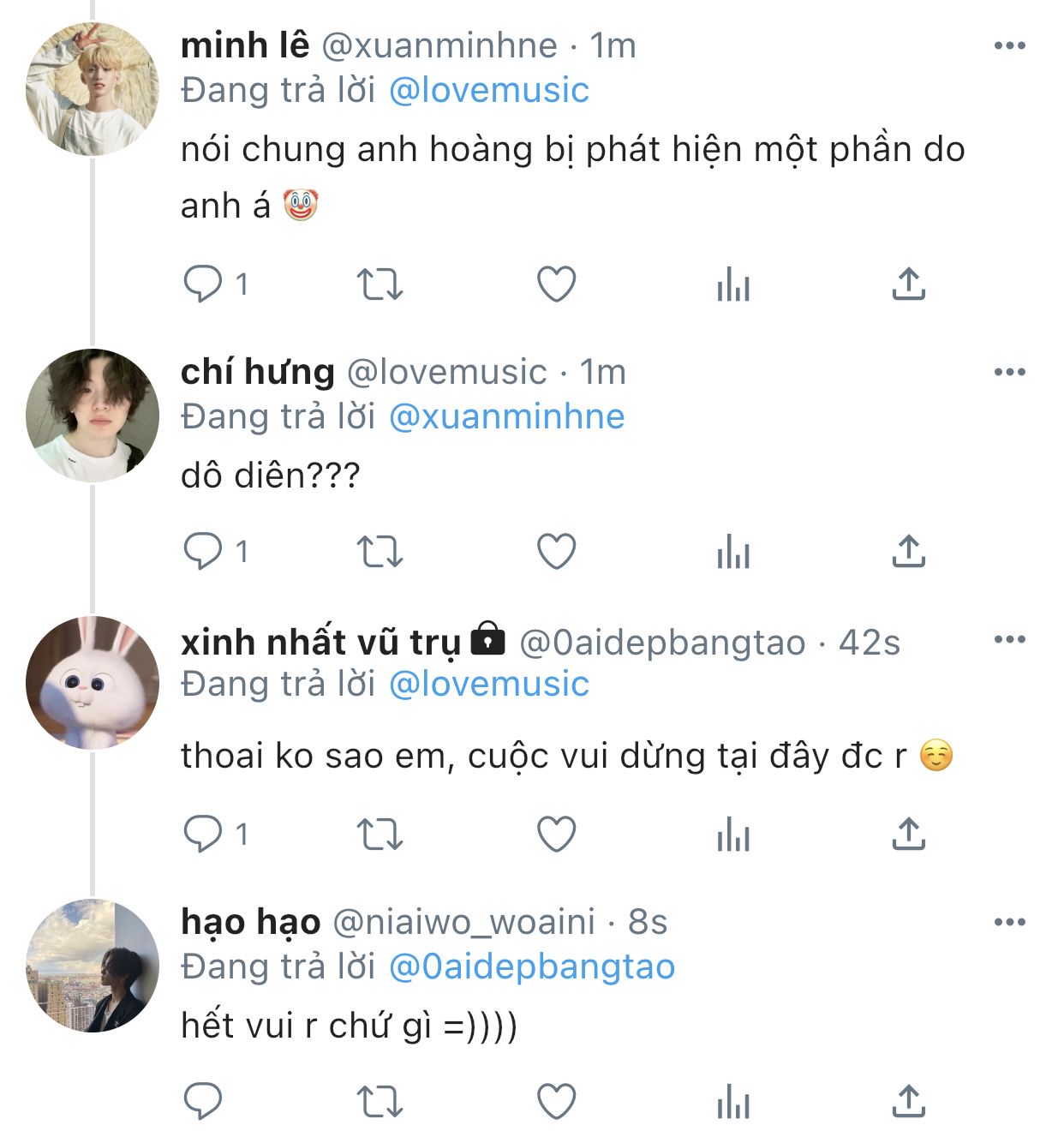
Task: Reply to minh lê's tweet
Action: [203, 284]
